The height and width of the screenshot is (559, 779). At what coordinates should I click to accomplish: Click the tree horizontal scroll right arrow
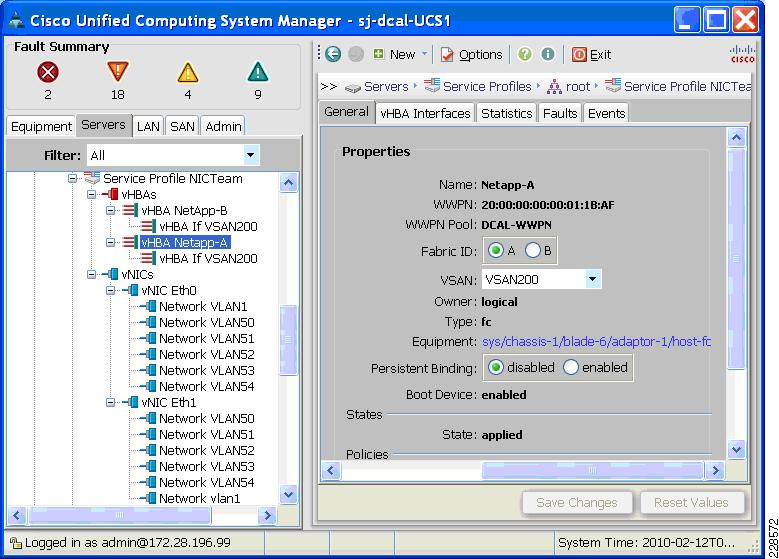pyautogui.click(x=267, y=515)
